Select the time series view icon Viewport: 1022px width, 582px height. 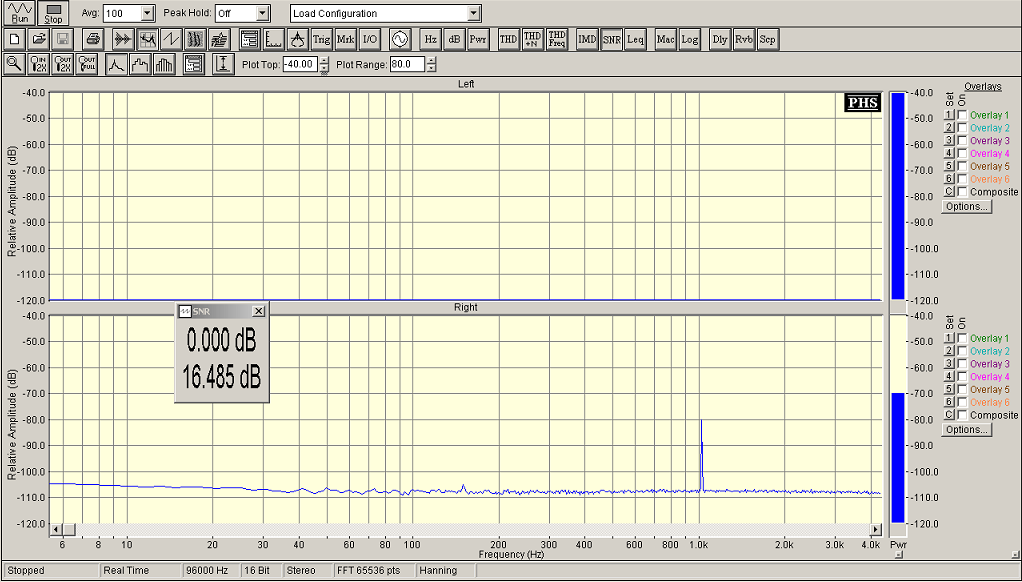122,39
